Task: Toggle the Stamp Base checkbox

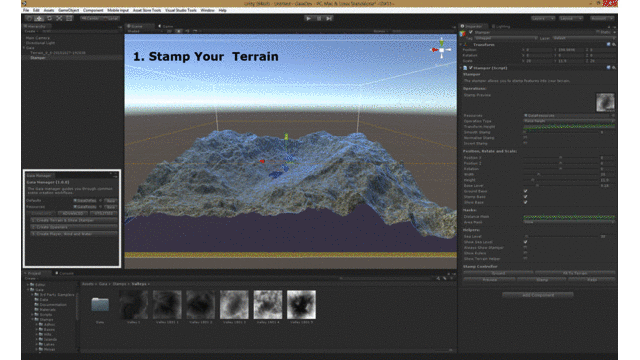Action: coord(525,197)
